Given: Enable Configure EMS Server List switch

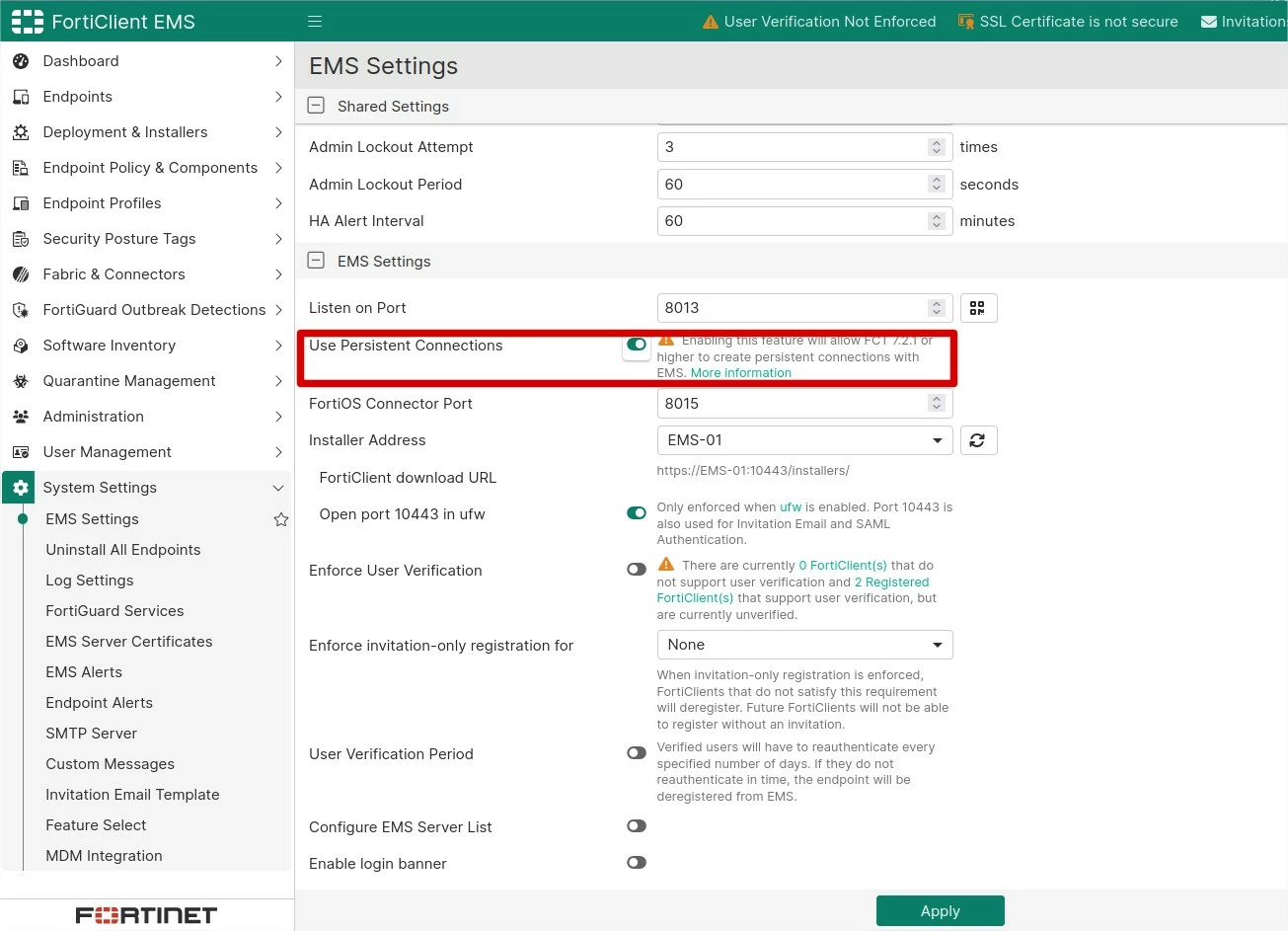Looking at the screenshot, I should [637, 826].
